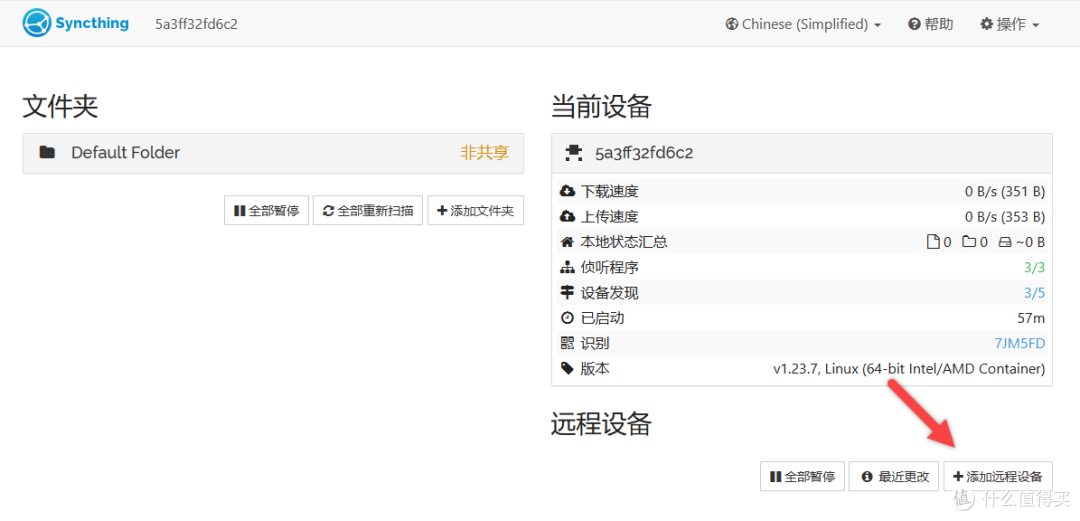Screen dimensions: 1080x521
Task: Click the version text v1.23.7, Linux
Action: point(908,369)
